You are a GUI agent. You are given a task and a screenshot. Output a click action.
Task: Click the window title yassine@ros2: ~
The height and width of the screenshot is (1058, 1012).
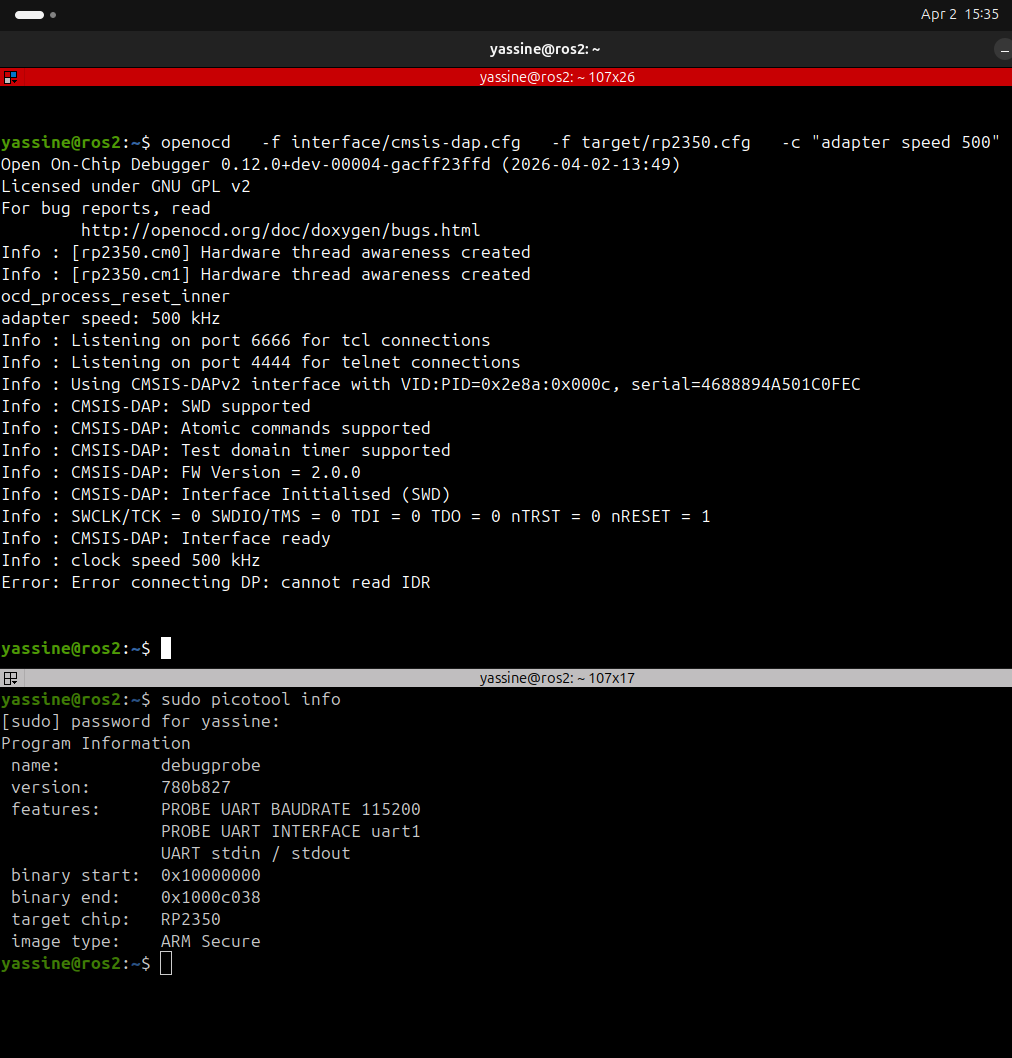point(544,49)
